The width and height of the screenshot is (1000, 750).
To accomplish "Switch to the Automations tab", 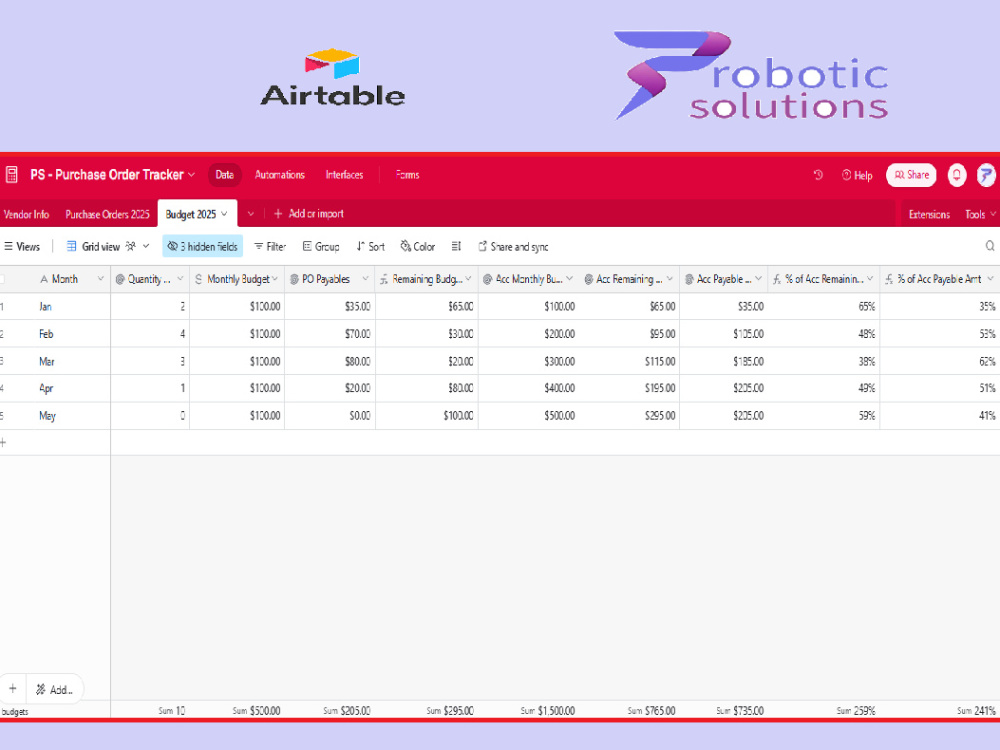I will coord(279,175).
